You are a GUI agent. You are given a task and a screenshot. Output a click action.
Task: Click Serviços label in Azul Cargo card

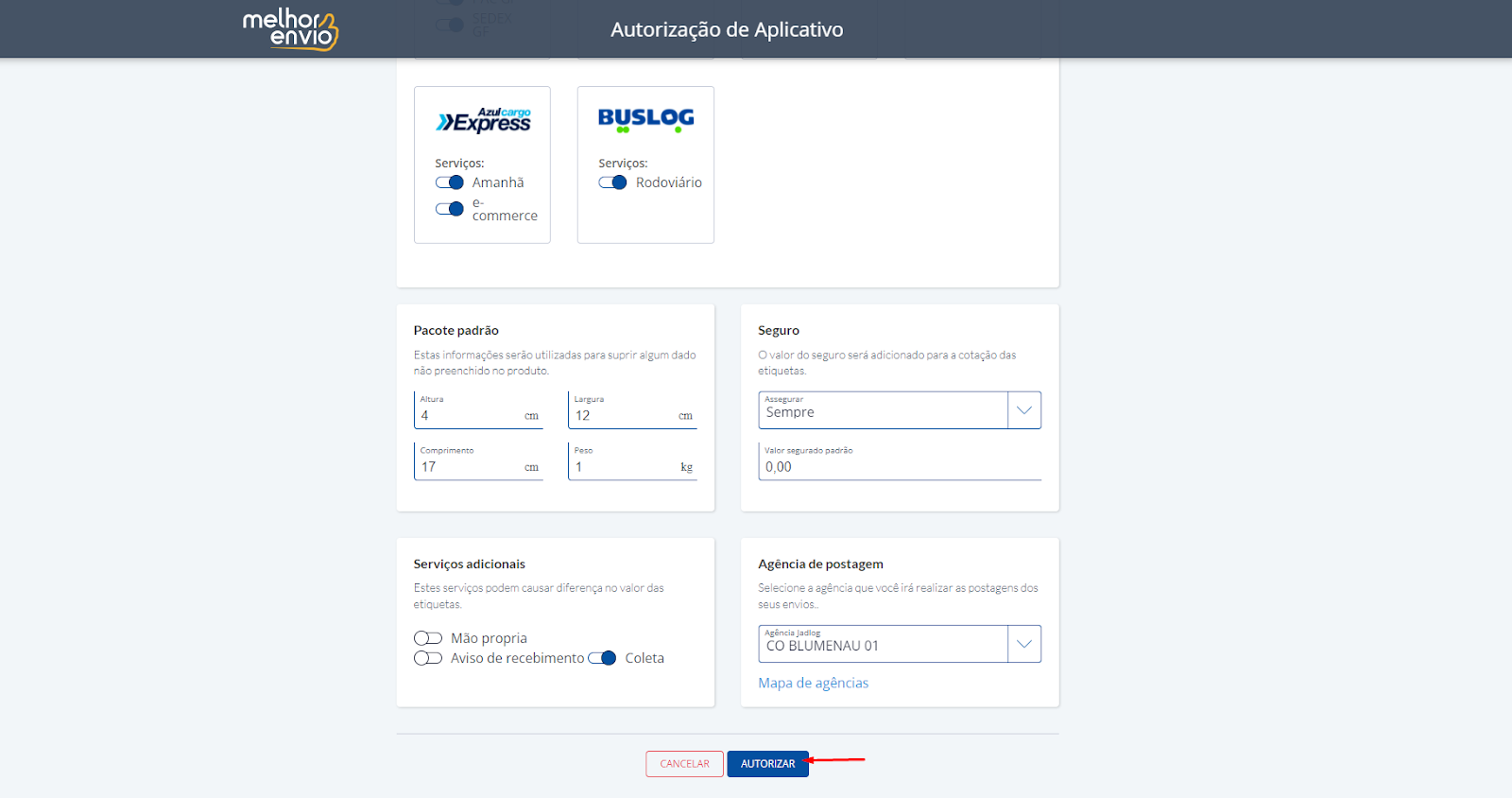tap(459, 164)
